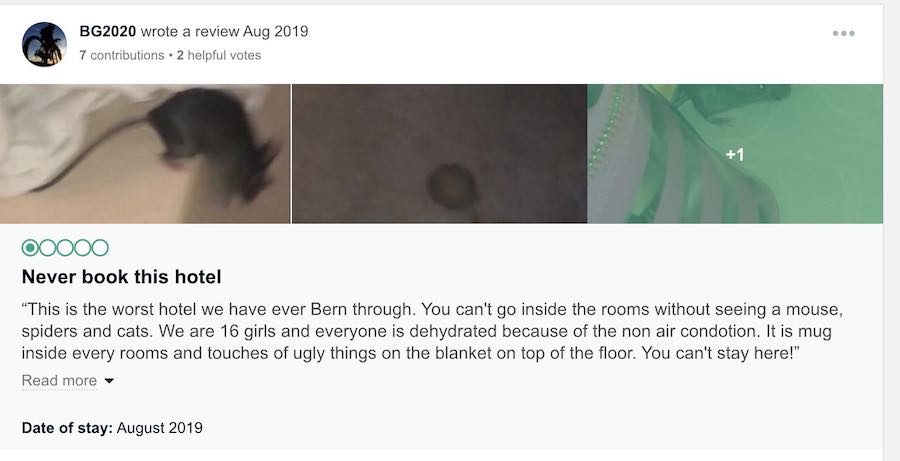View more photos via the +1 thumbnail
The image size is (900, 461).
(x=735, y=153)
